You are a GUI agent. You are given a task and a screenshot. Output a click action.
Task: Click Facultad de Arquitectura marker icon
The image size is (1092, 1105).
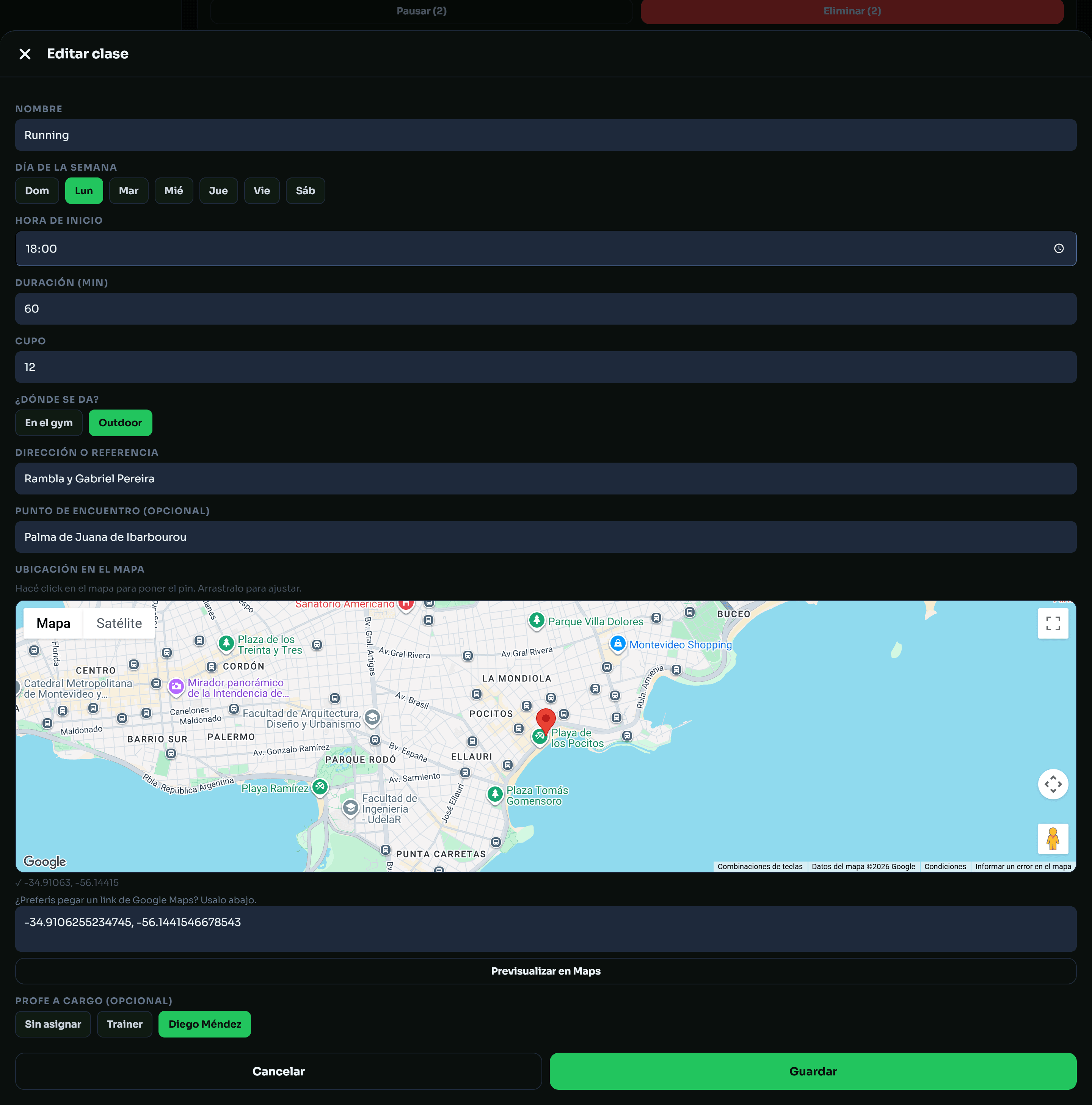(x=372, y=717)
